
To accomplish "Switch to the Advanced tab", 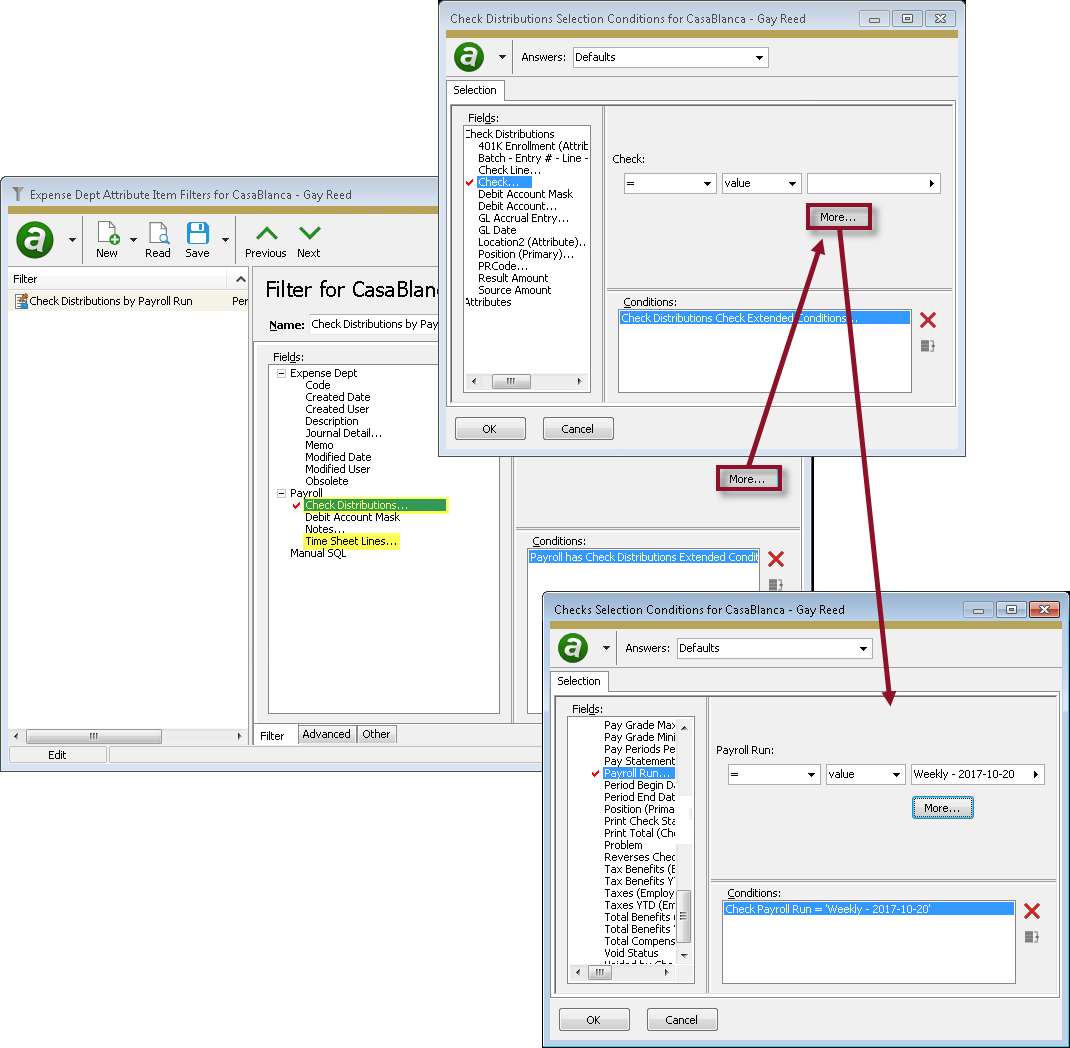I will pyautogui.click(x=326, y=734).
